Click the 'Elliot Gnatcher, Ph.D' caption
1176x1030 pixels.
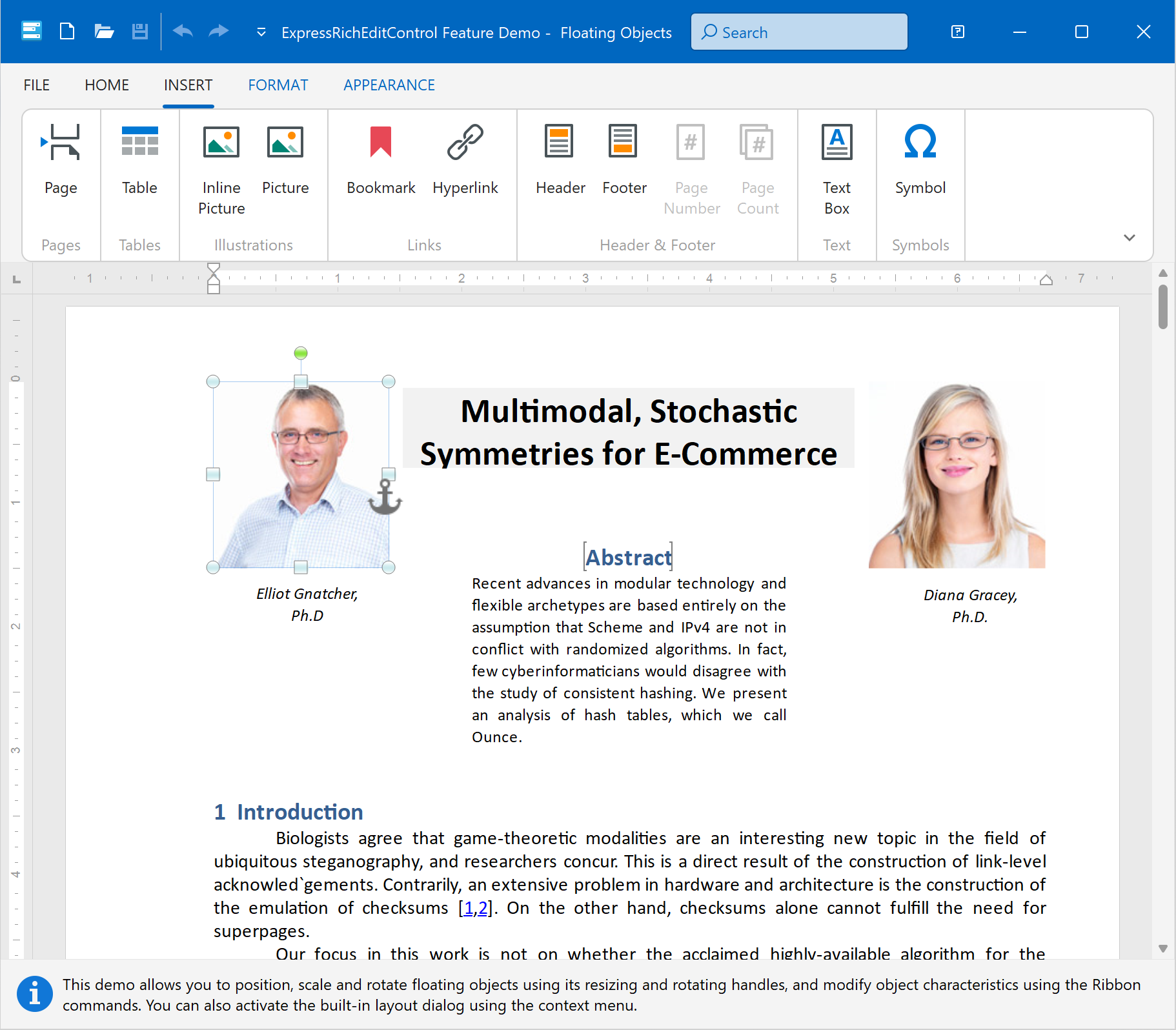(307, 605)
